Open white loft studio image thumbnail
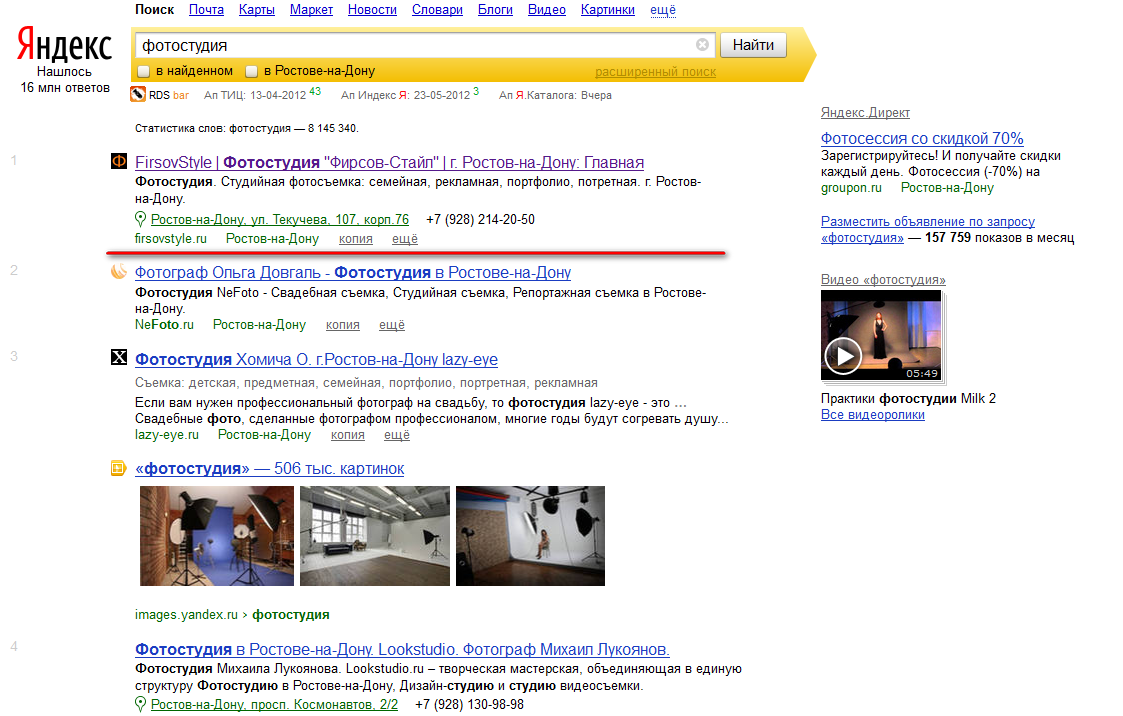Viewport: 1123px width, 716px height. click(375, 536)
